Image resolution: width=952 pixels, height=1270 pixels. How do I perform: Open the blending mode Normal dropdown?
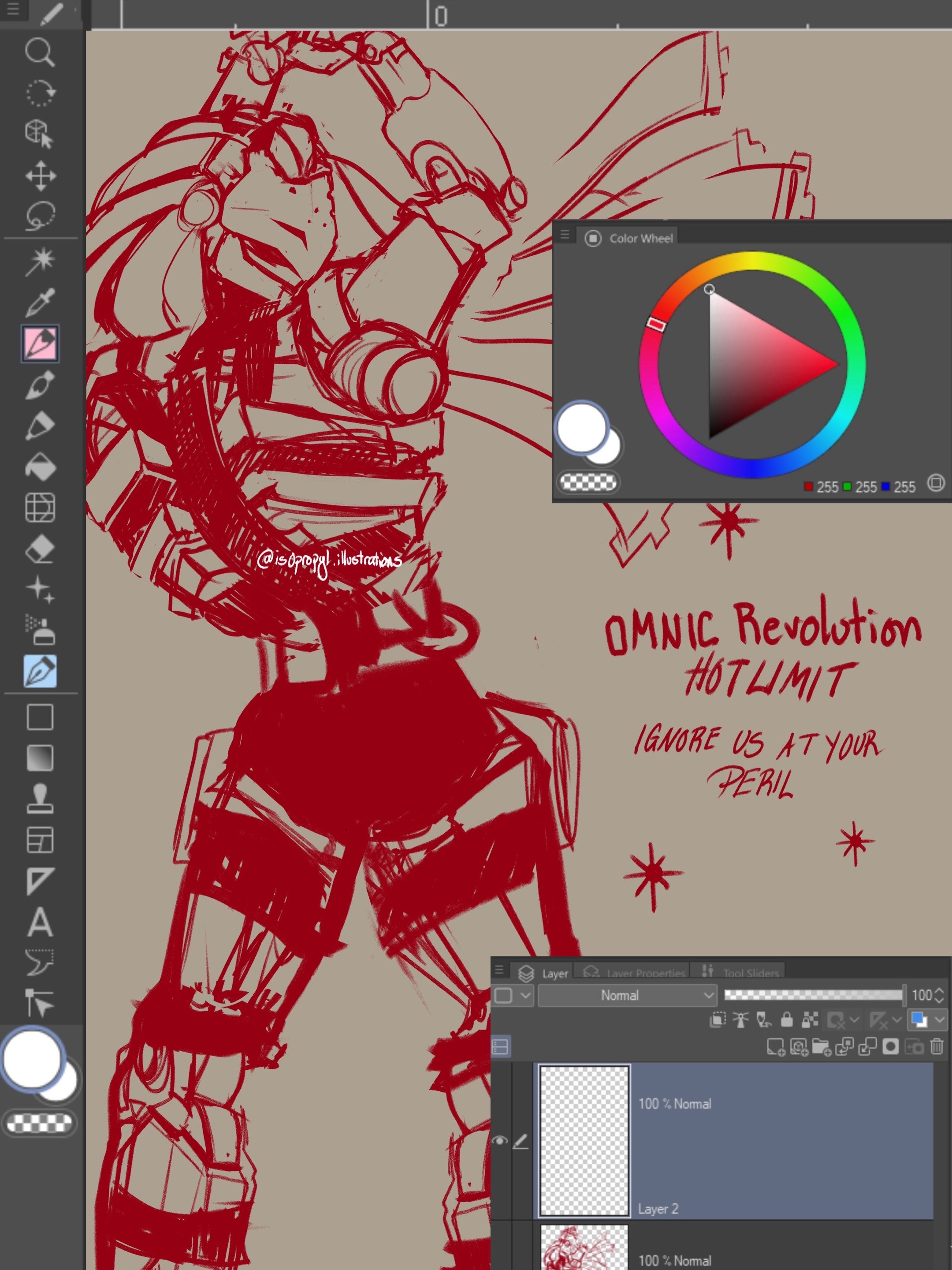pos(627,995)
